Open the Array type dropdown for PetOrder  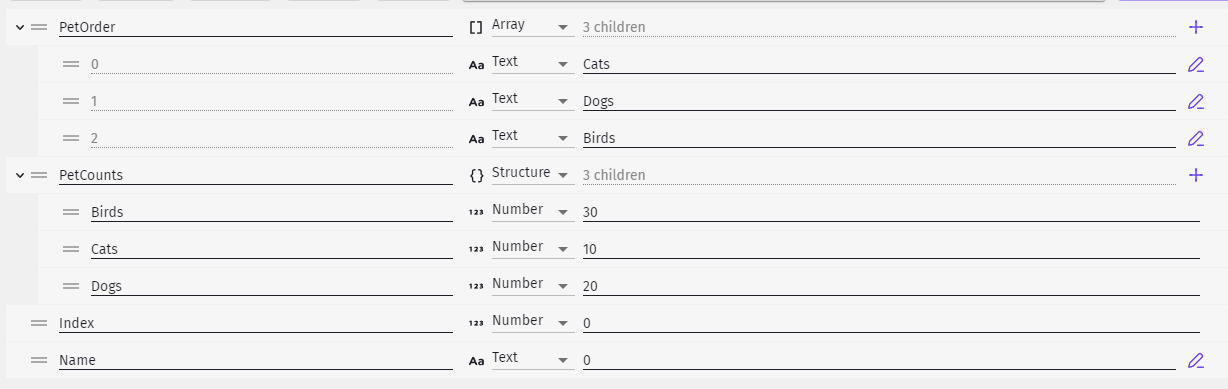tap(531, 26)
